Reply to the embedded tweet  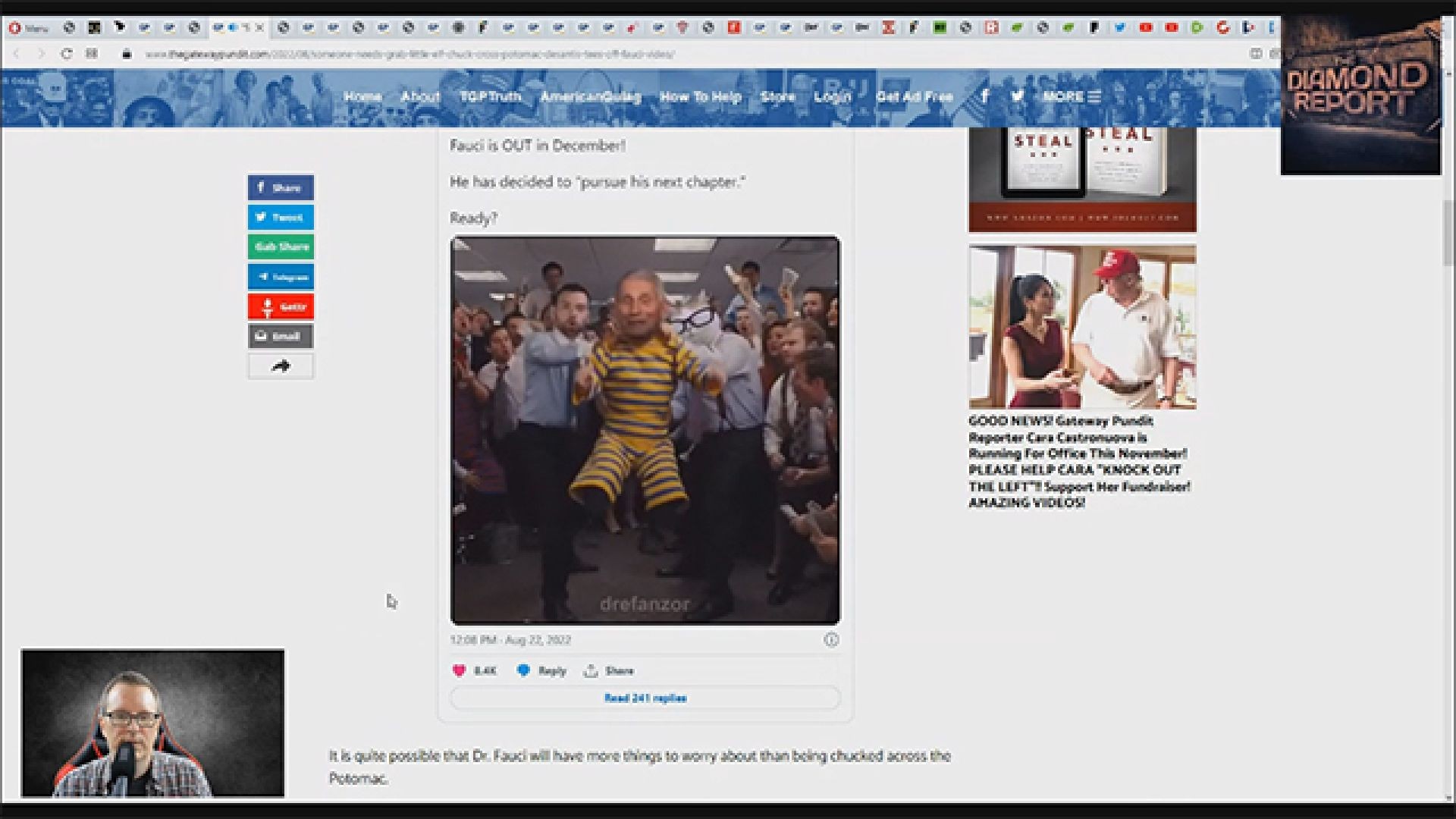coord(541,670)
